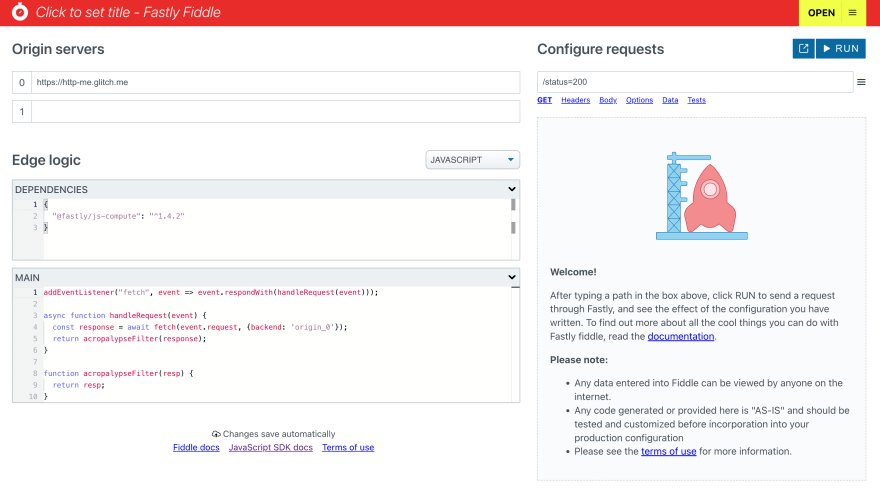This screenshot has width=880, height=497.
Task: Click the 'Welcome!' heading text
Action: click(573, 272)
